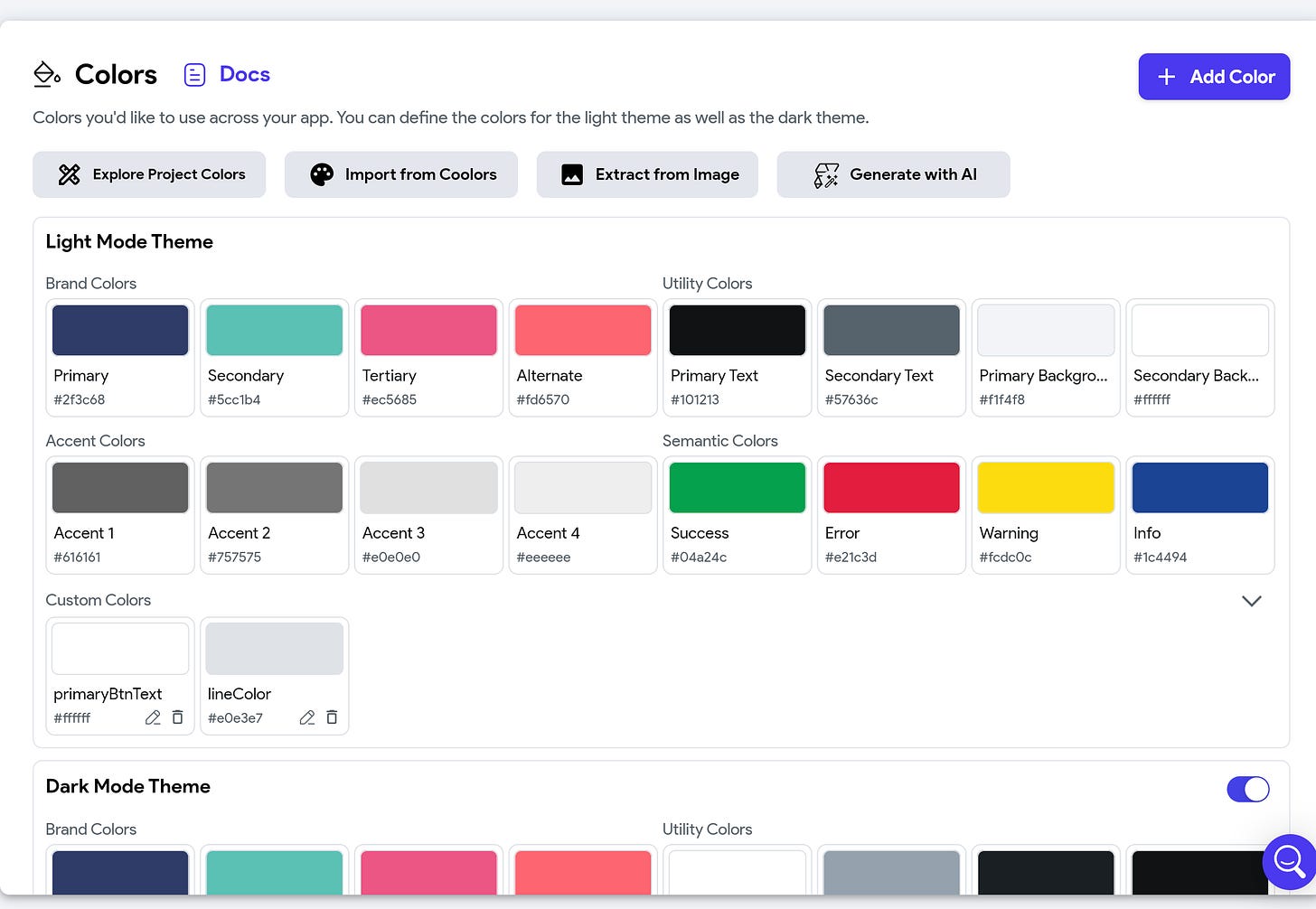The height and width of the screenshot is (909, 1316).
Task: Click the hex value #1c4494
Action: pos(1161,558)
